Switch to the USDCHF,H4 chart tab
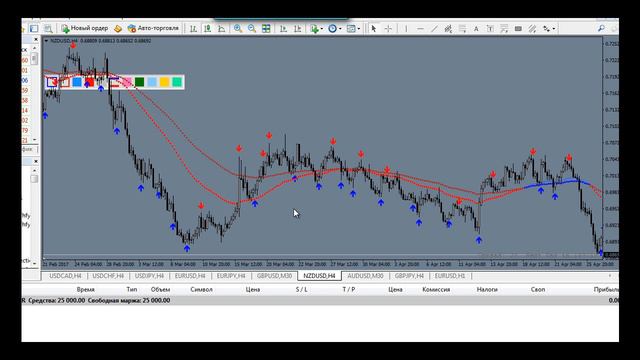640x360 pixels. pyautogui.click(x=108, y=276)
